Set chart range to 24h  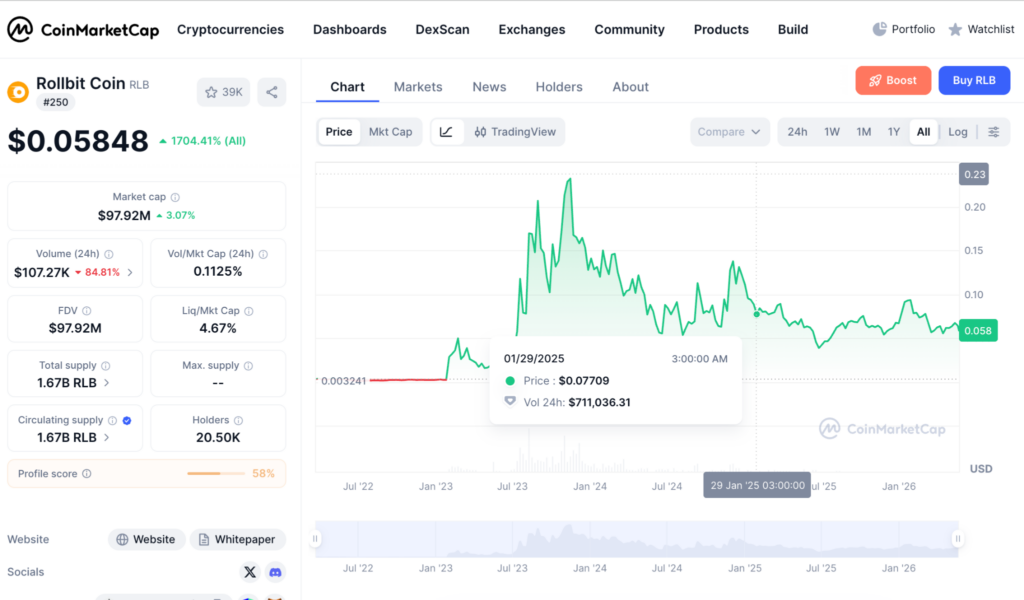[797, 132]
